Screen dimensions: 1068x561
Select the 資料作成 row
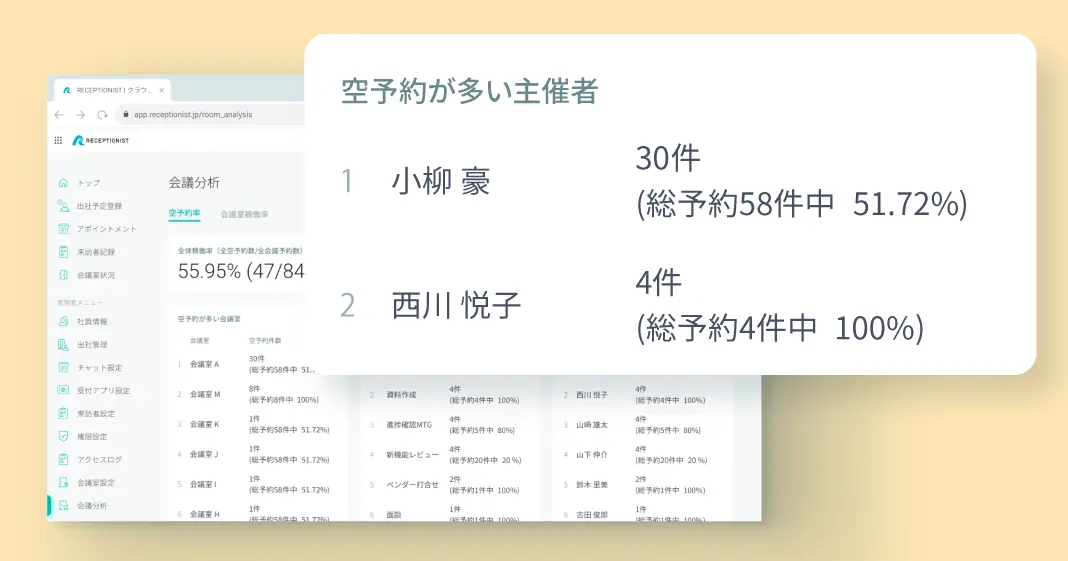click(445, 395)
